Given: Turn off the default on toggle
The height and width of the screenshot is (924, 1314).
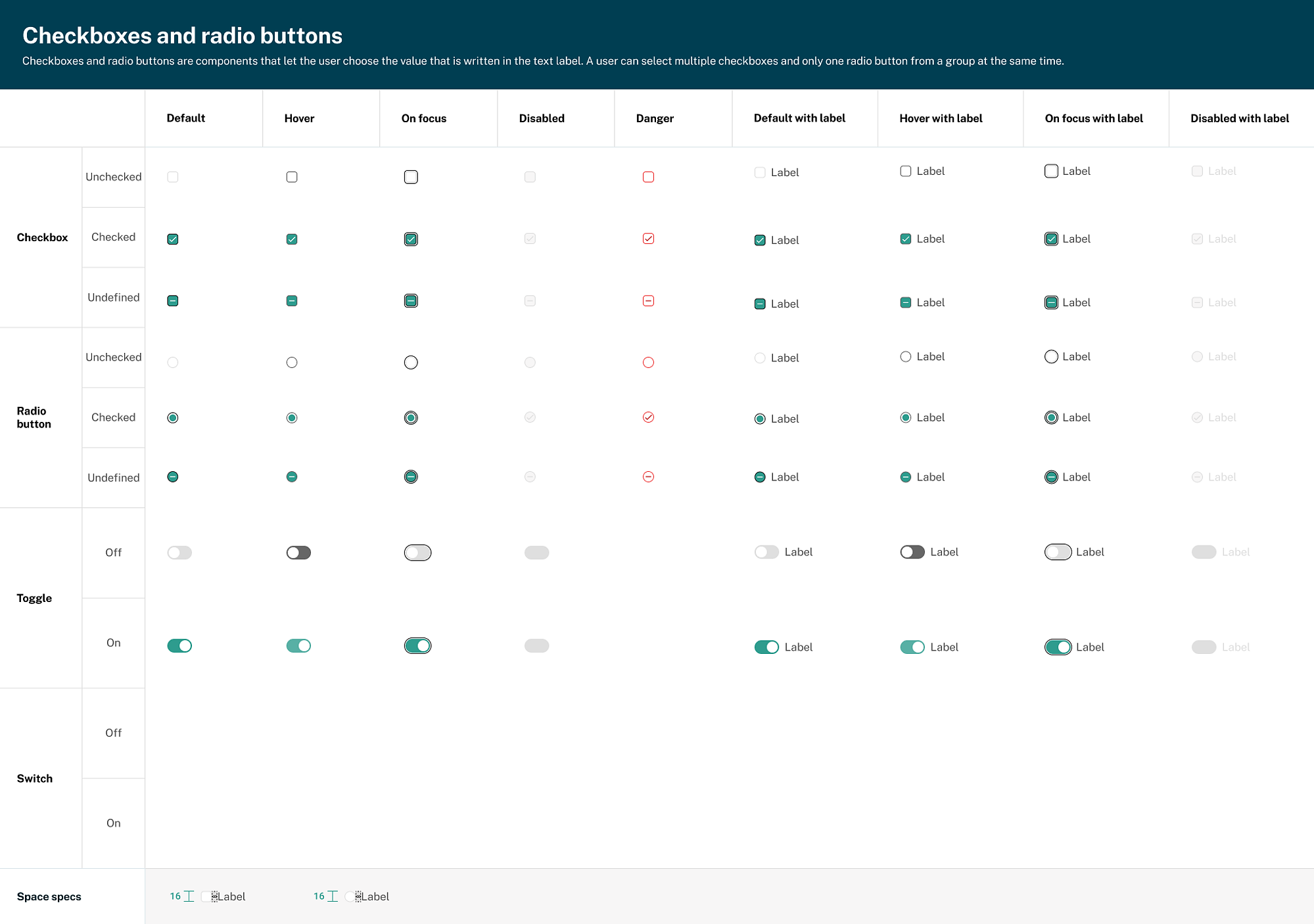Looking at the screenshot, I should [179, 646].
